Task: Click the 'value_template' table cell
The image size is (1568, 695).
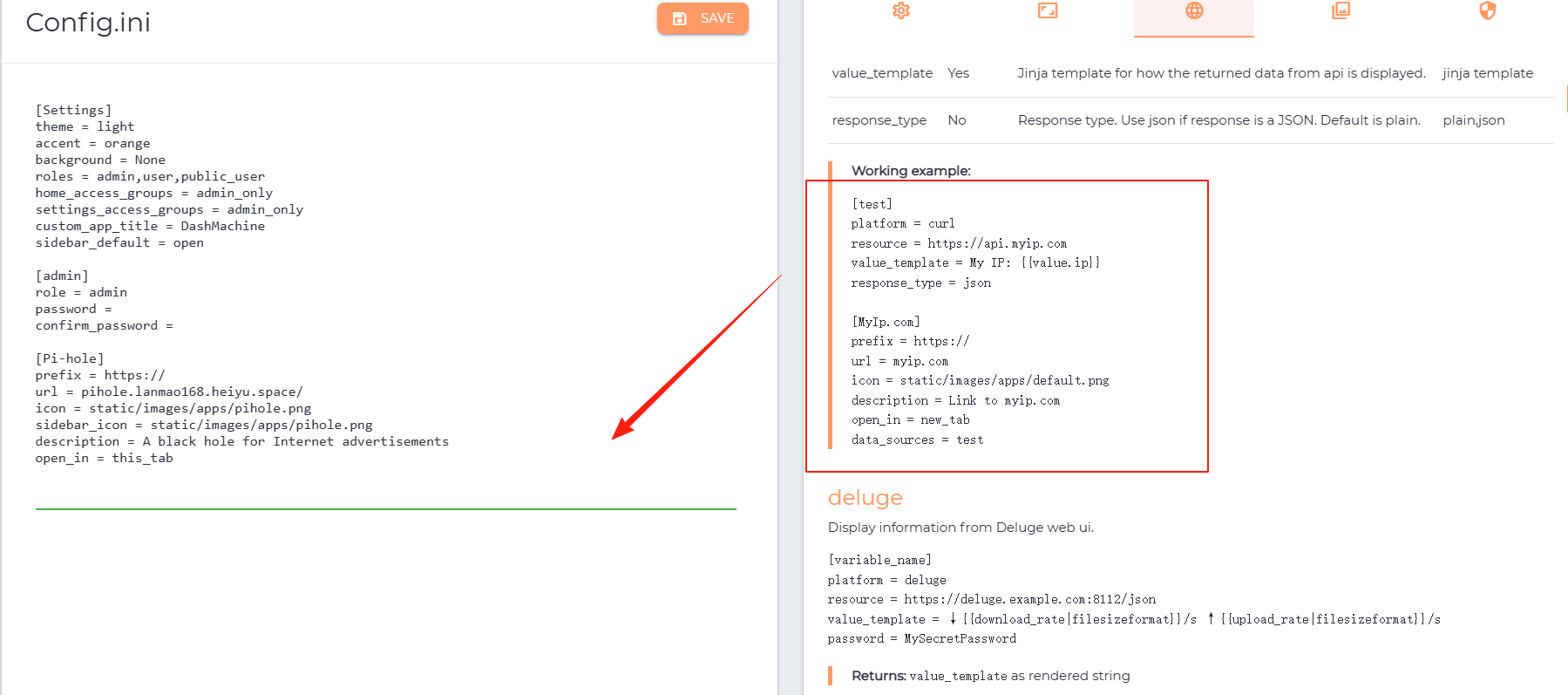Action: (x=882, y=73)
